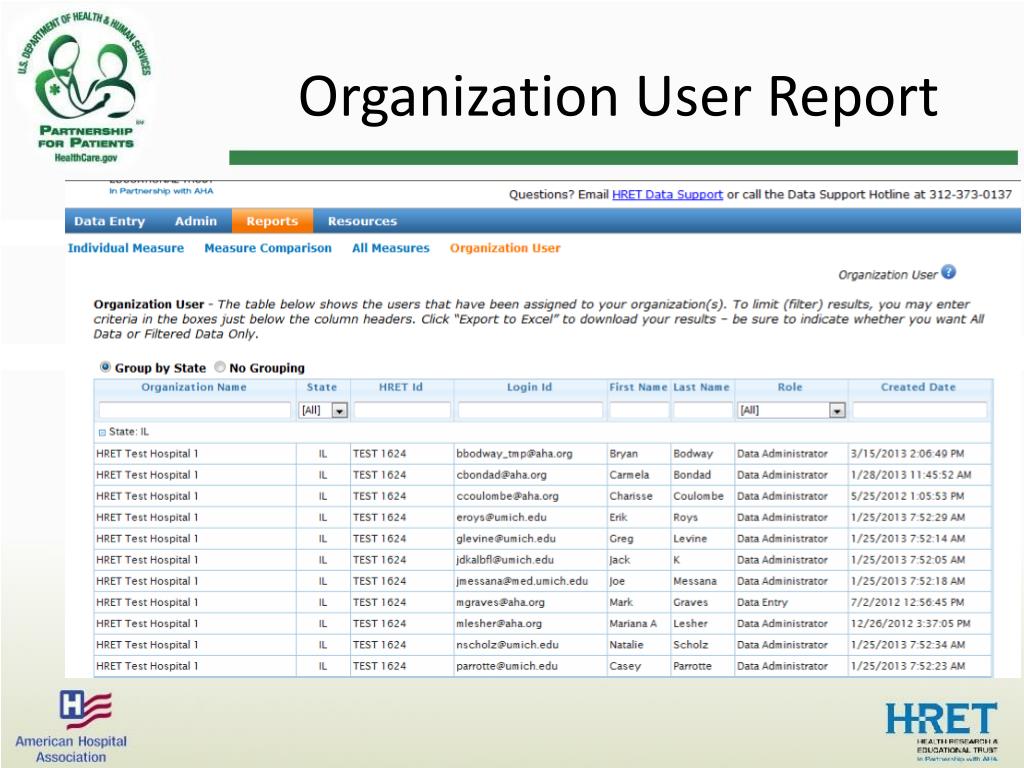Open the State filter dropdown

coord(340,411)
